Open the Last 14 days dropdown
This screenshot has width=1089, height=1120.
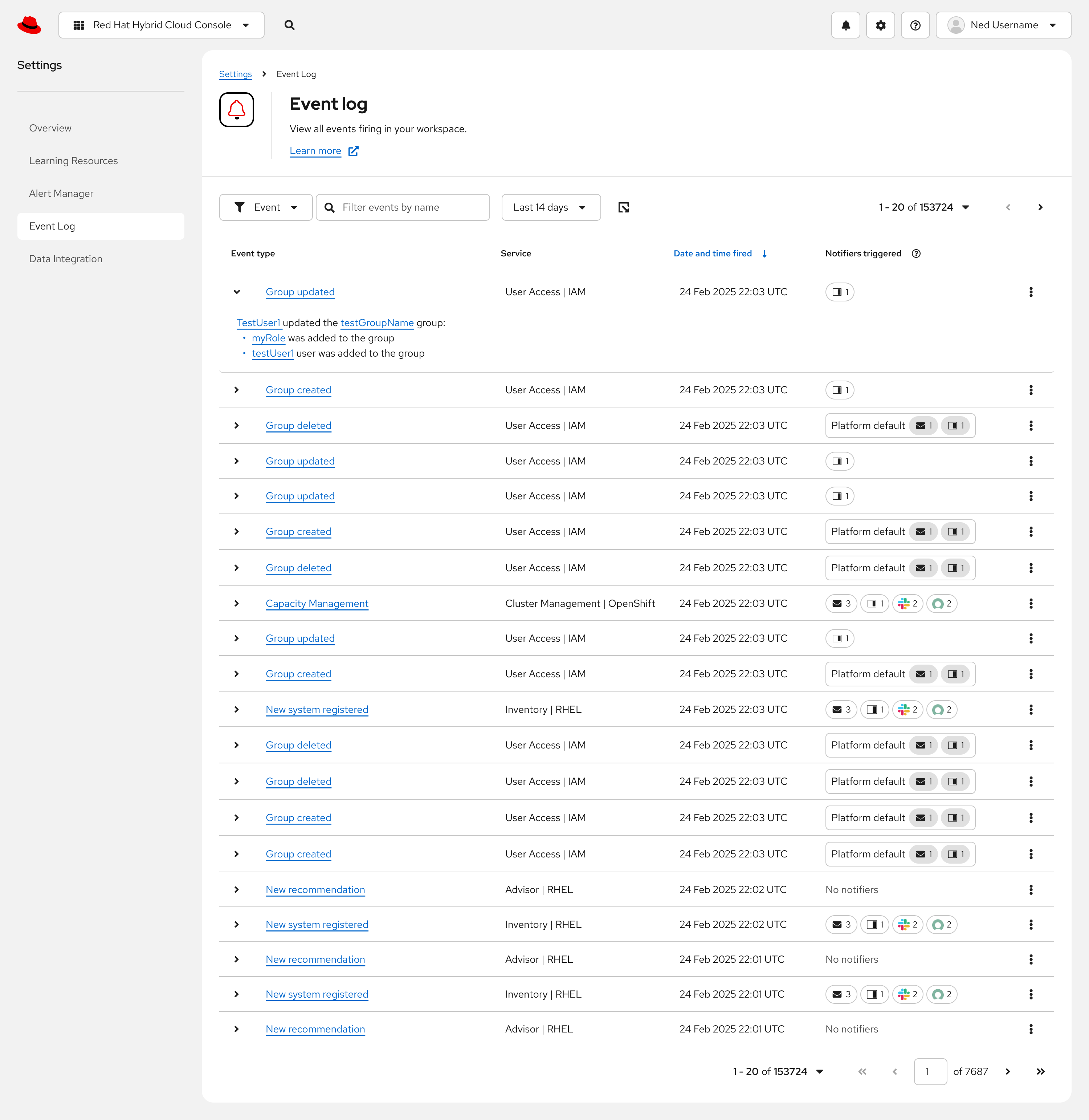[550, 207]
